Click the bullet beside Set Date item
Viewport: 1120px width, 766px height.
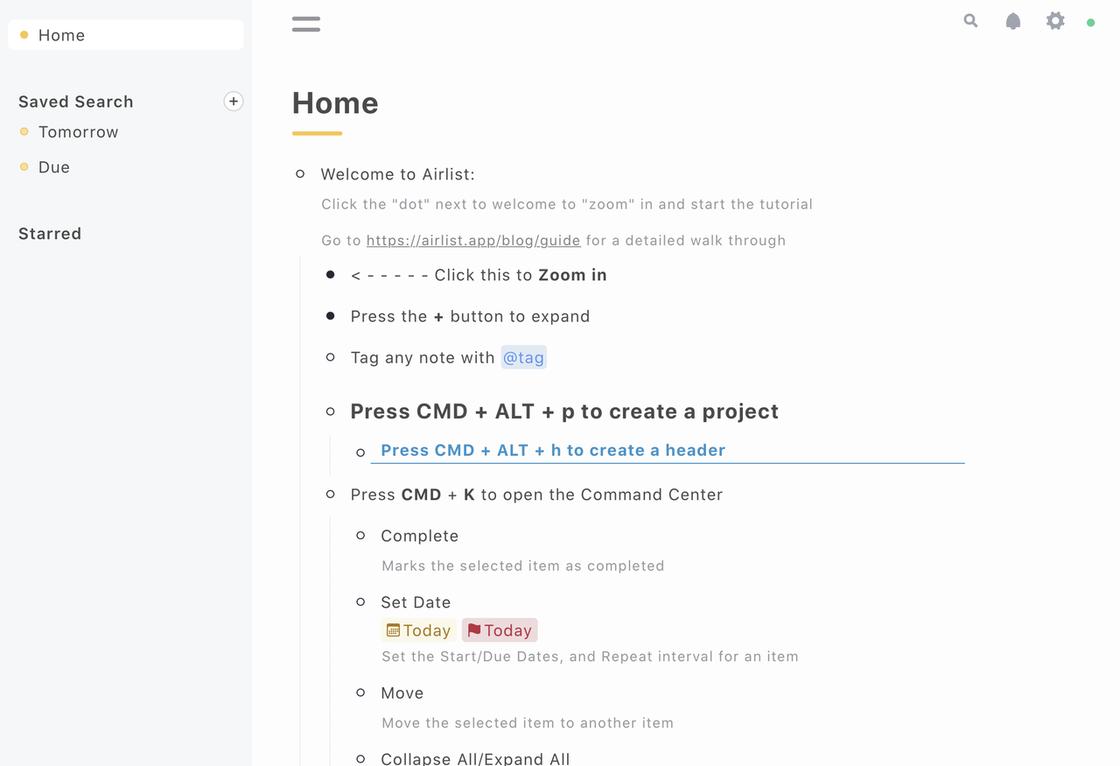pos(361,602)
